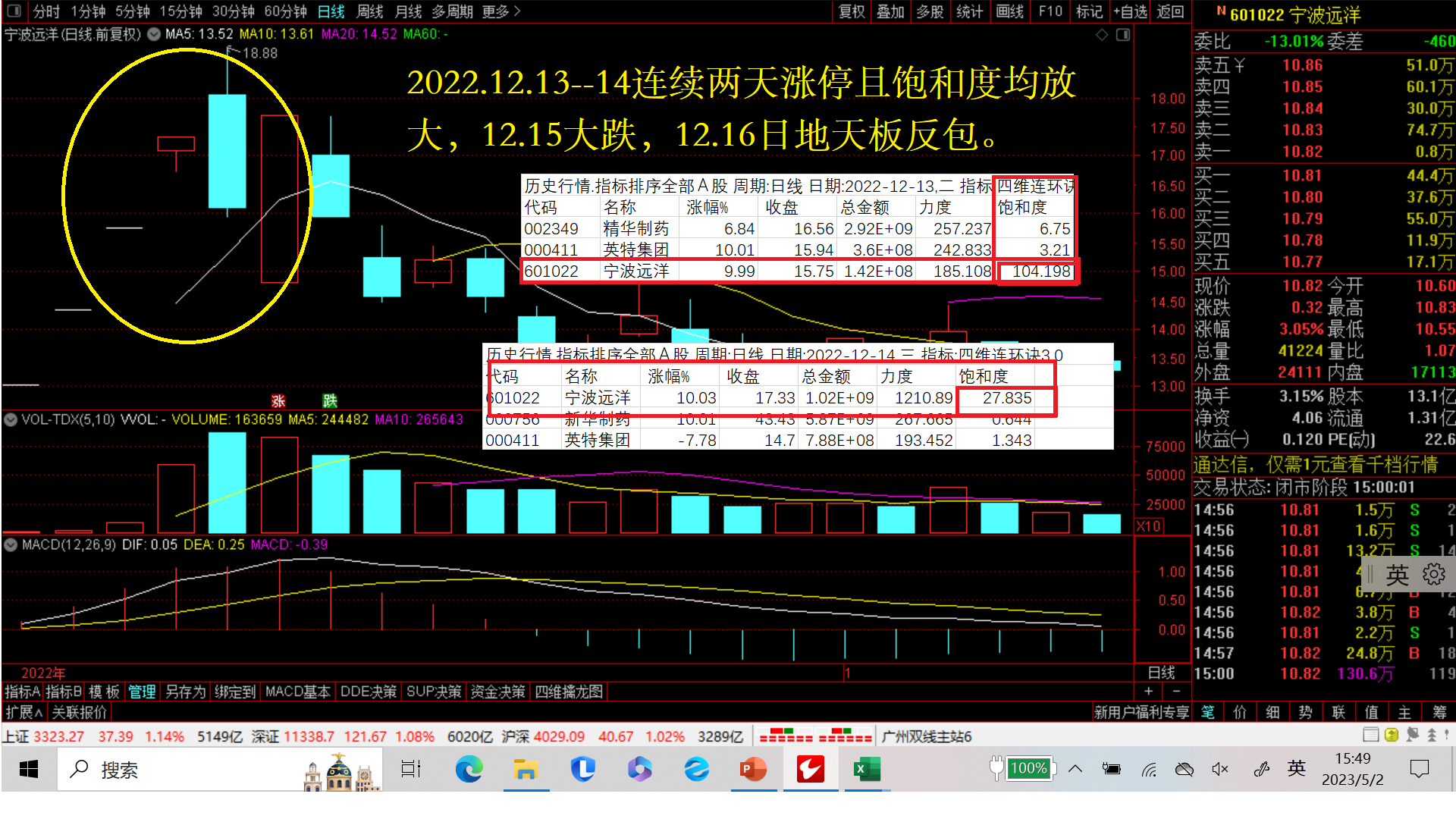Screen dimensions: 1456x819
Task: Open the VOL-TDX indicator settings circle icon
Action: [11, 419]
